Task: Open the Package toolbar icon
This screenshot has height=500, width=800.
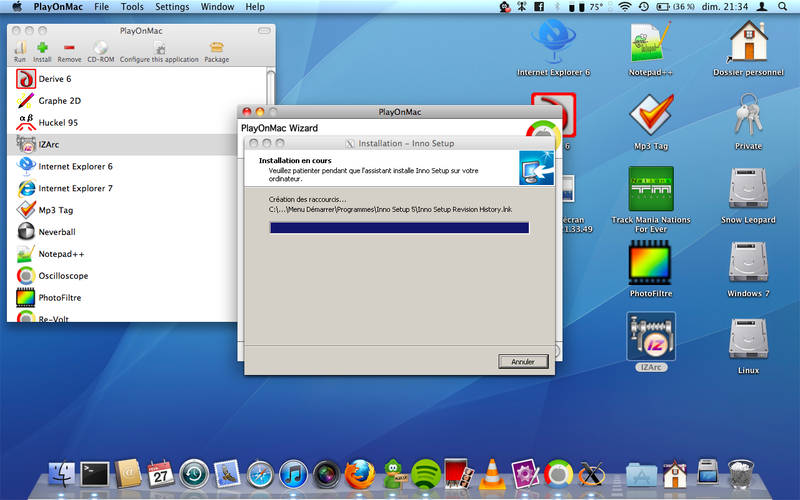Action: point(216,48)
